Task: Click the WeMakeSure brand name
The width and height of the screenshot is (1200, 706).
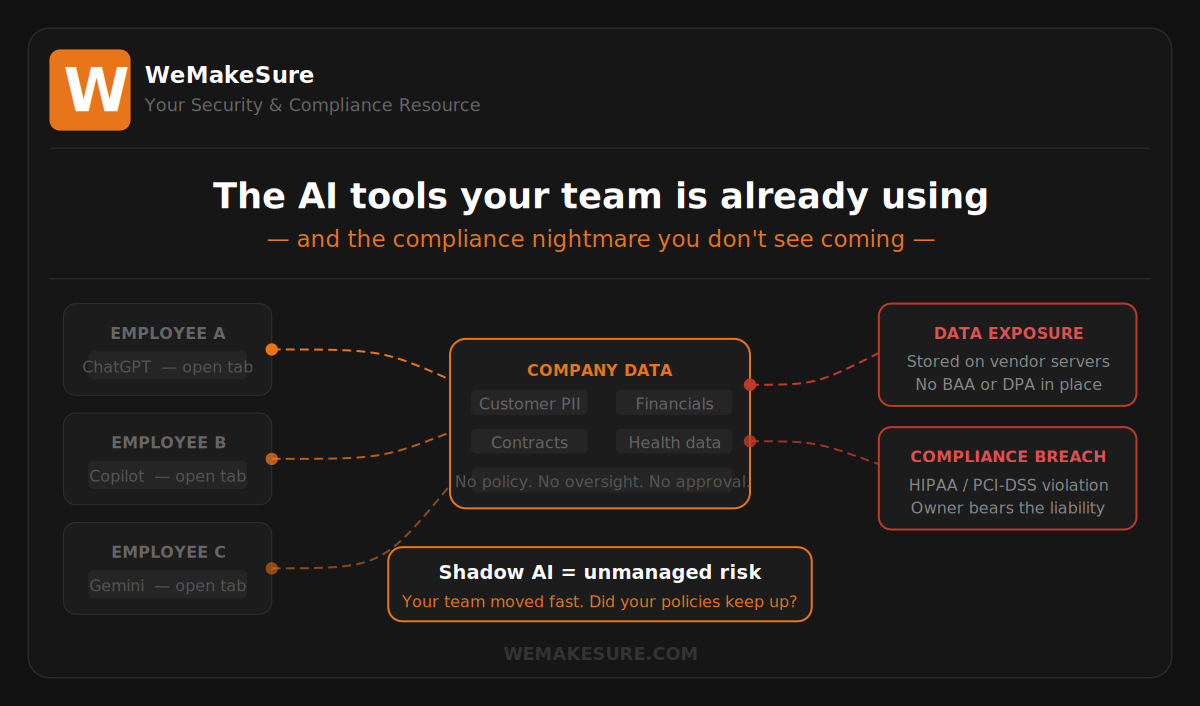Action: 229,75
